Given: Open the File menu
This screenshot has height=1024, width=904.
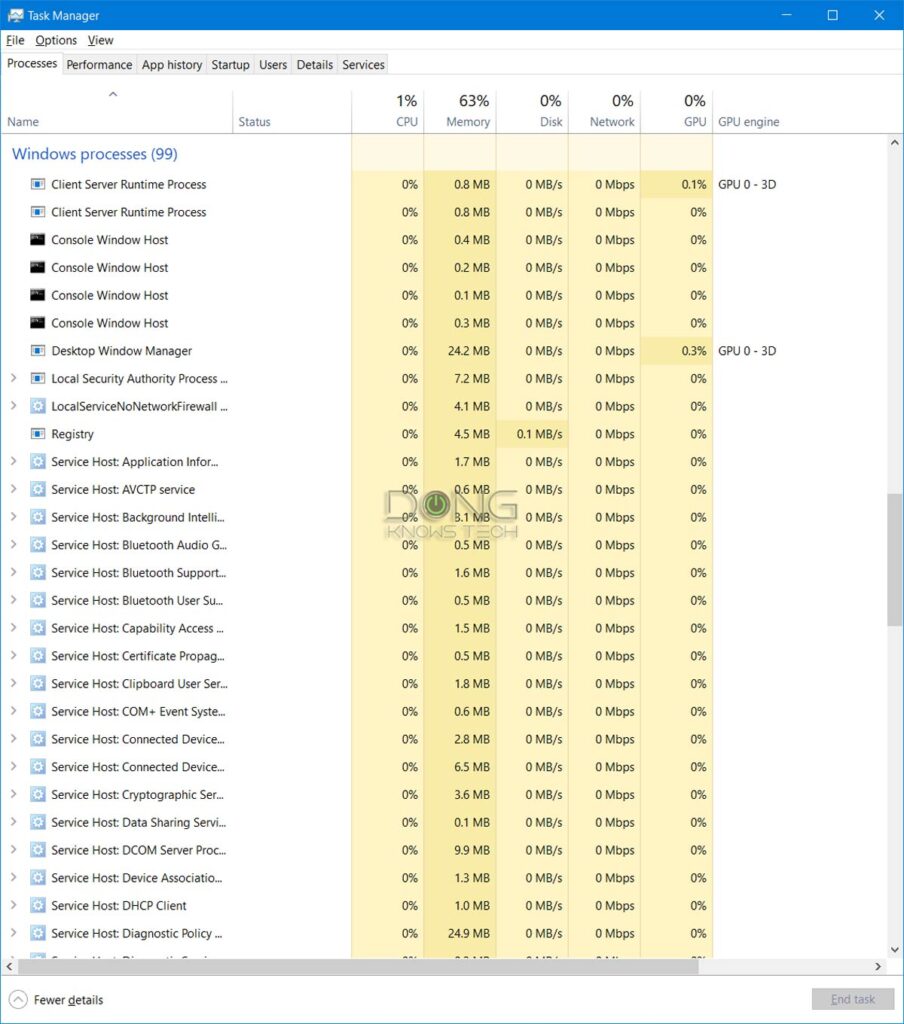Looking at the screenshot, I should click(15, 40).
